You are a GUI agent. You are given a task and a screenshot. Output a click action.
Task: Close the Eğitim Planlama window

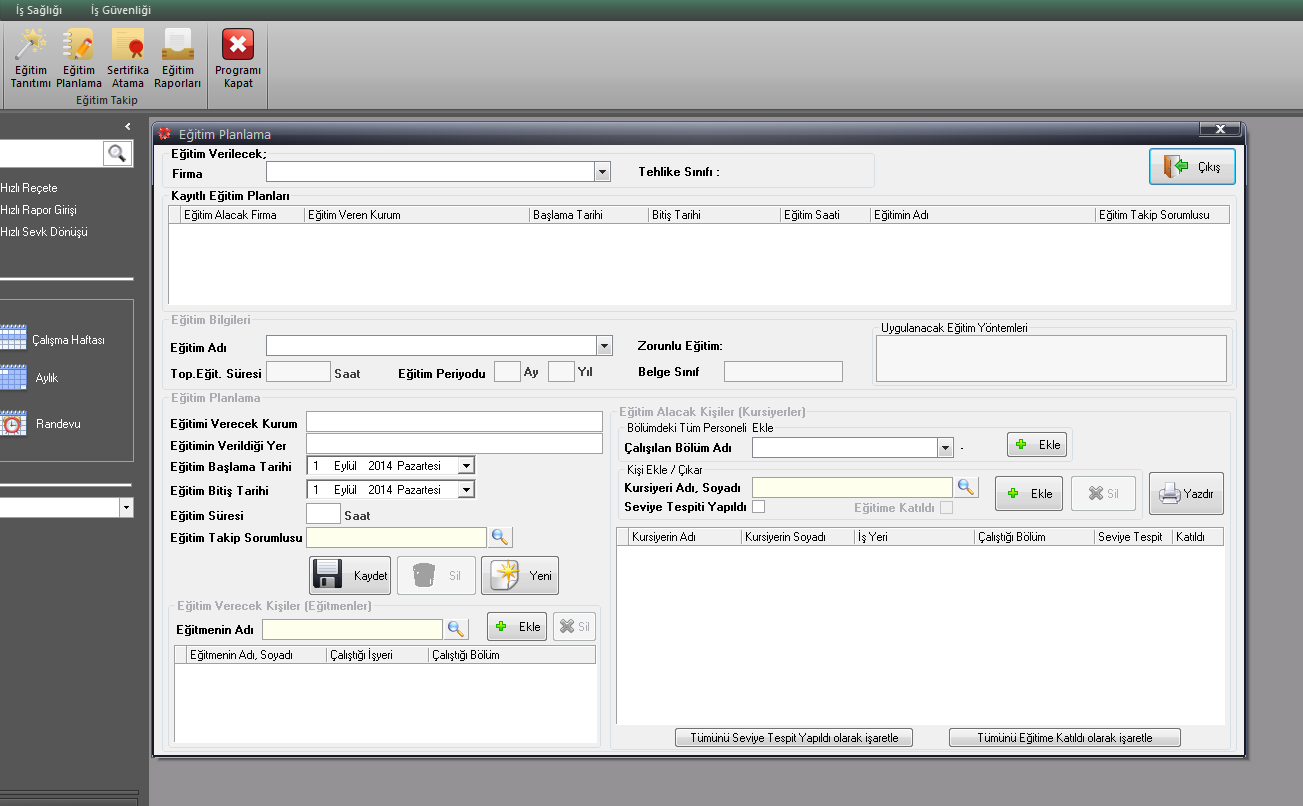tap(1219, 129)
